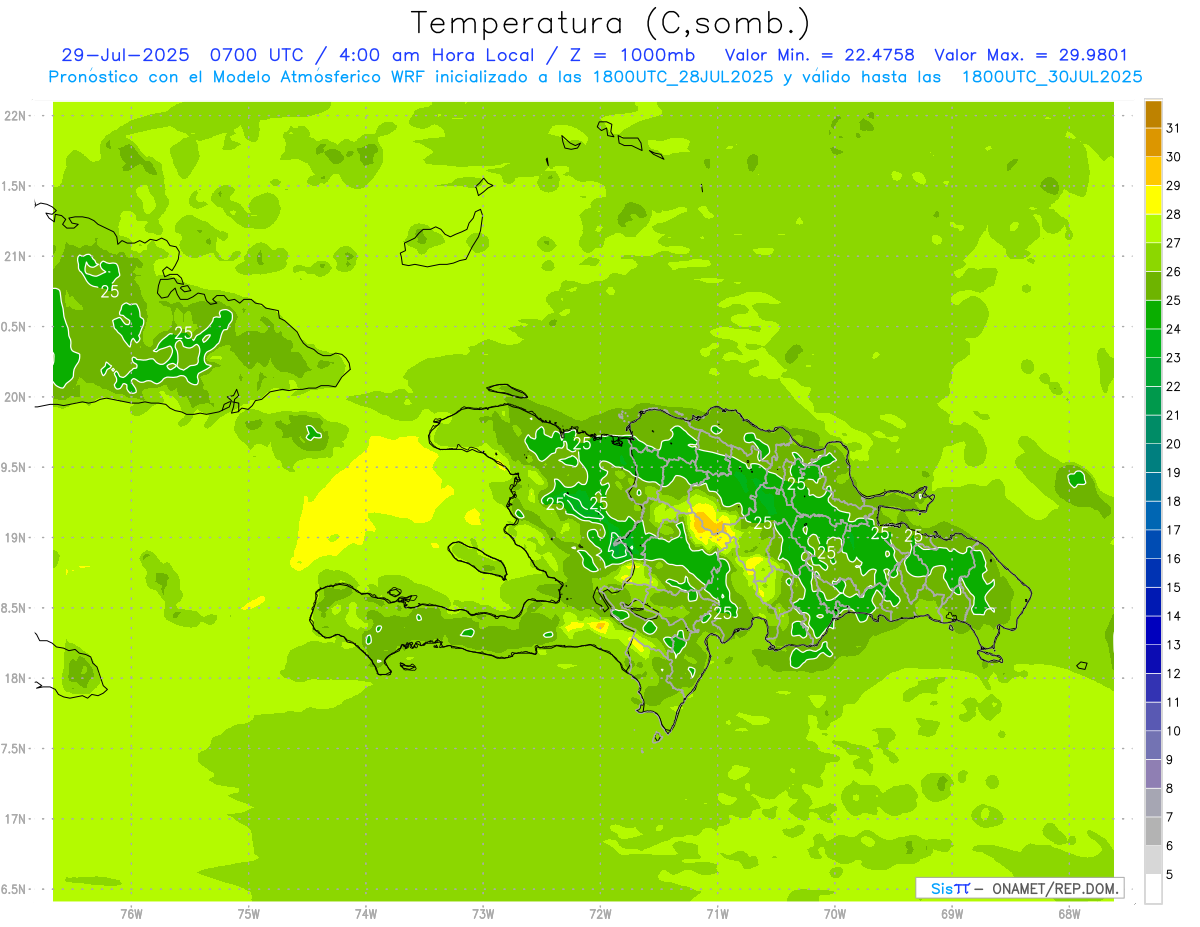Click "Valor Min. = 22.4758" text
This screenshot has width=1200, height=927.
click(x=819, y=55)
